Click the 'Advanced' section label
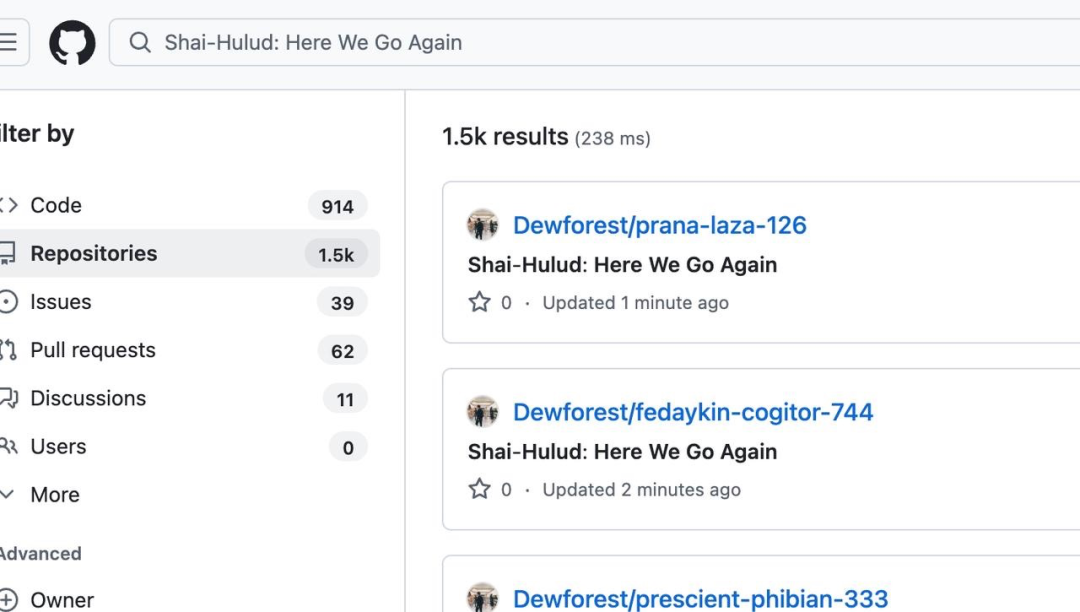Viewport: 1080px width, 612px height. (41, 553)
